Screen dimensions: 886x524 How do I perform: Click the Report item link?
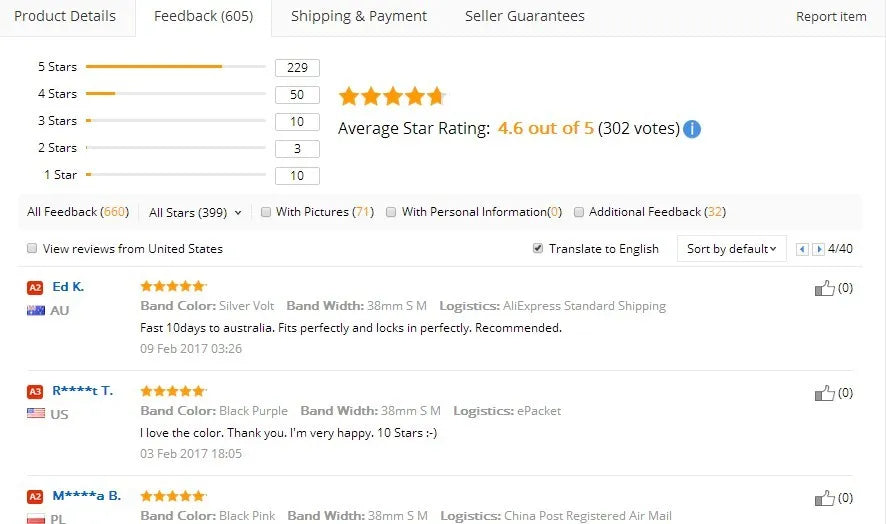[x=831, y=17]
